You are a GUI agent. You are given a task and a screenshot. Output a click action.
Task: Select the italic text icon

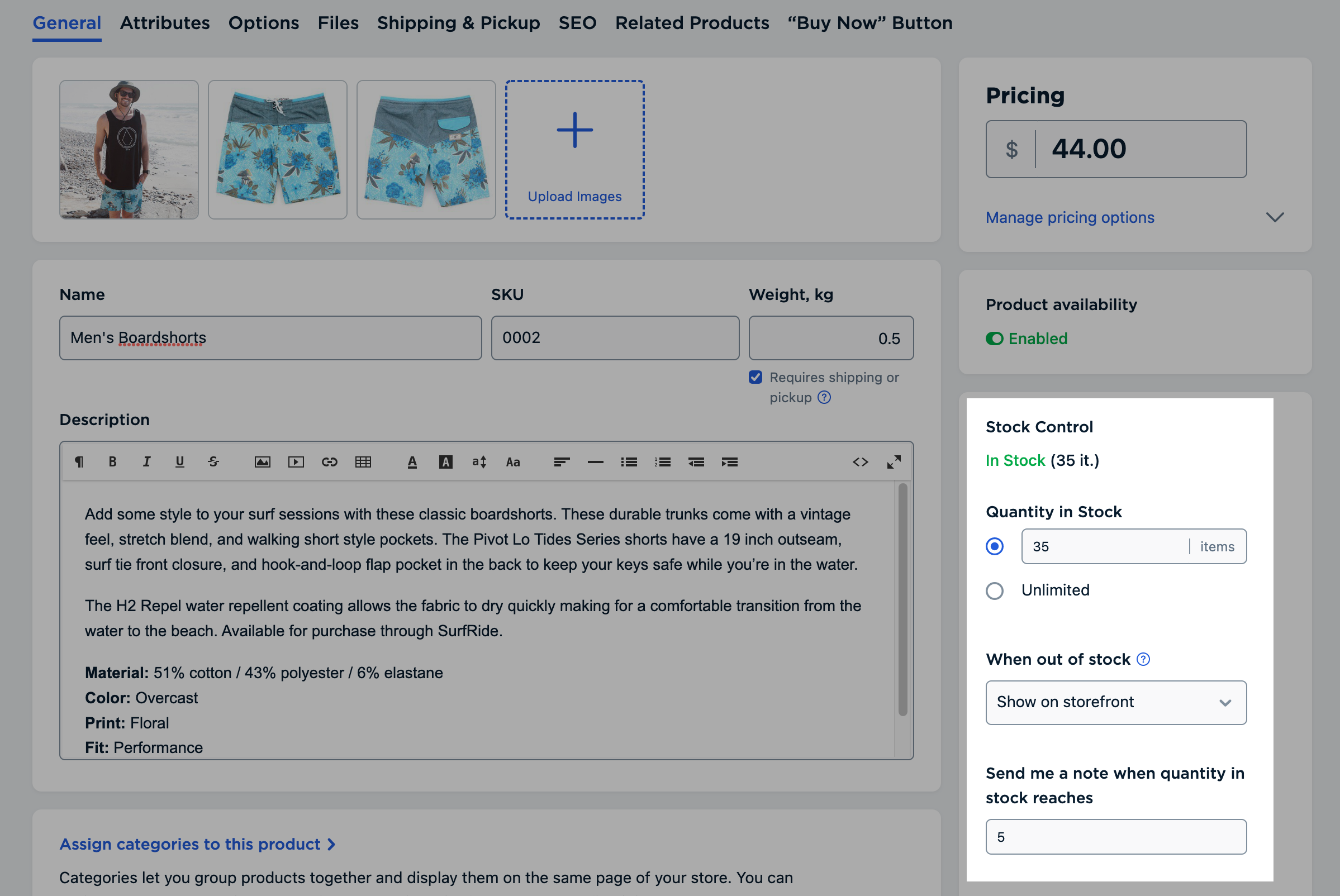pyautogui.click(x=146, y=461)
